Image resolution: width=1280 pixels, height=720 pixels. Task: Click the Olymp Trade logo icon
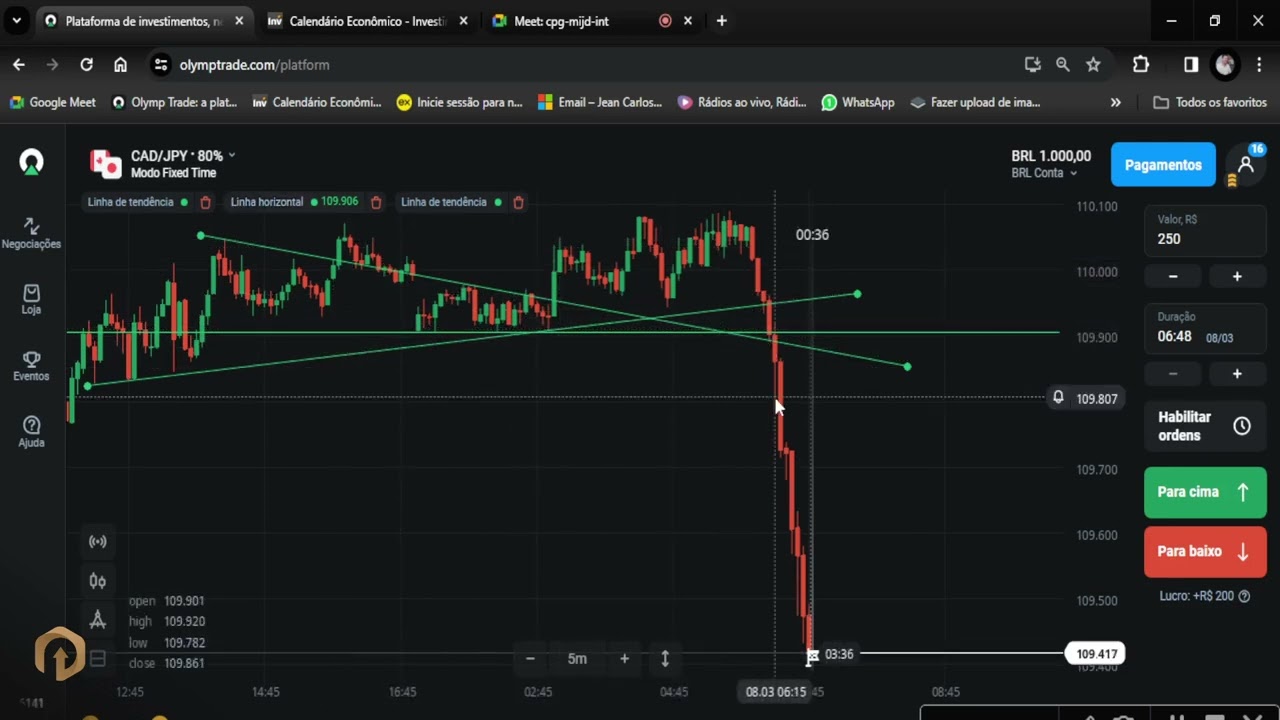pyautogui.click(x=31, y=163)
